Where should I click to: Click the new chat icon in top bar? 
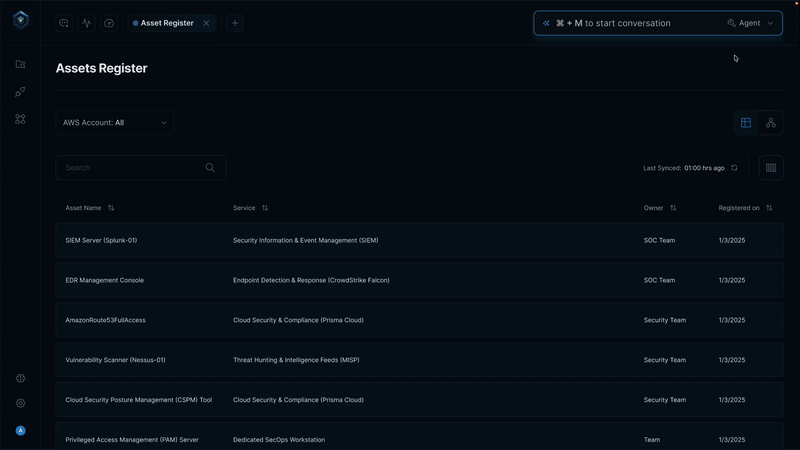64,23
